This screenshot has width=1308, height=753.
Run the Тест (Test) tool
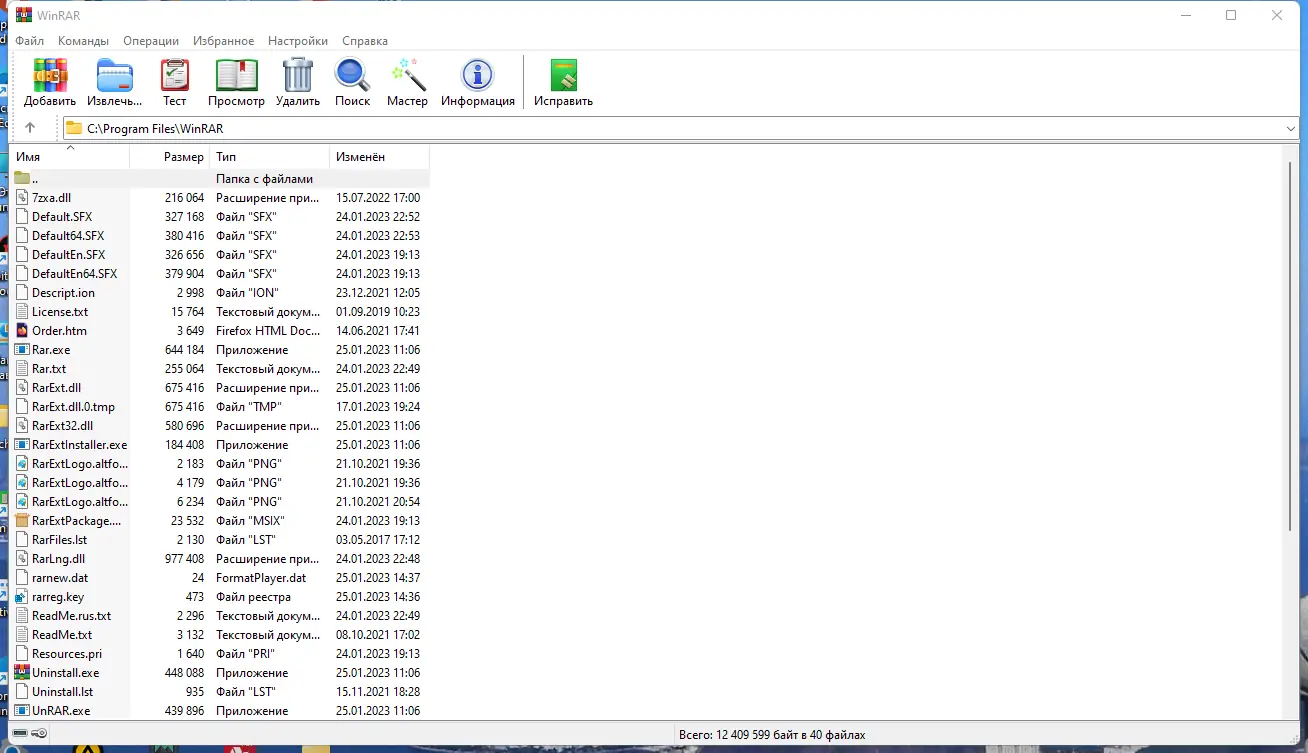(175, 75)
